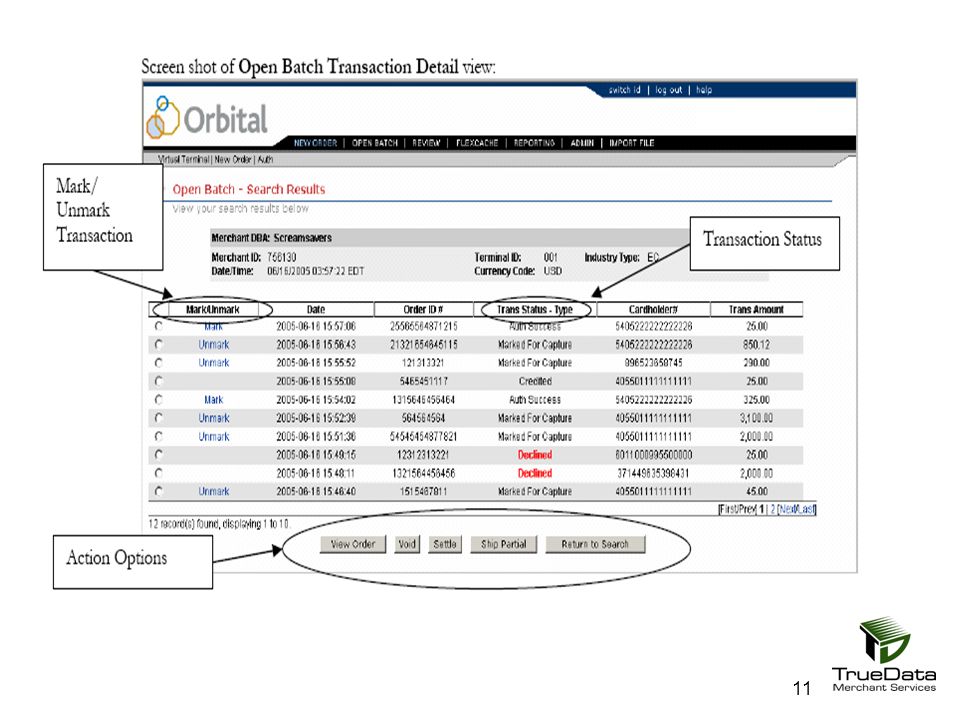Open the NEW ORDER menu

(315, 143)
